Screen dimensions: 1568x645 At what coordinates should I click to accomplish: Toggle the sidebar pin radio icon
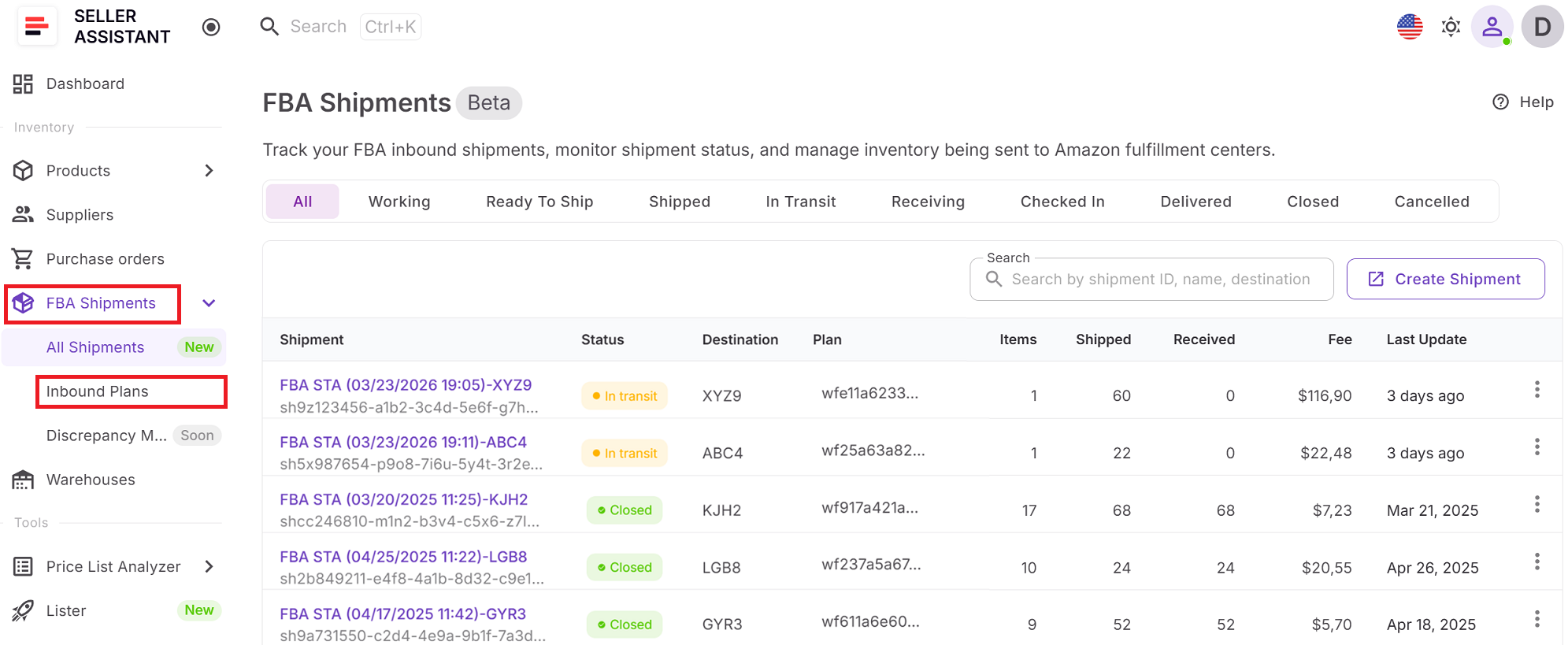pos(211,27)
